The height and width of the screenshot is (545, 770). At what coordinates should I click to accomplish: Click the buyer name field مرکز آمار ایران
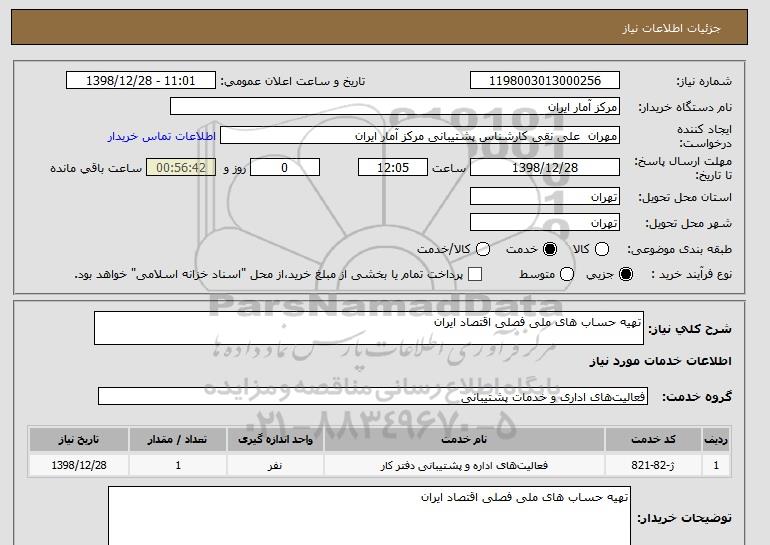pos(395,107)
